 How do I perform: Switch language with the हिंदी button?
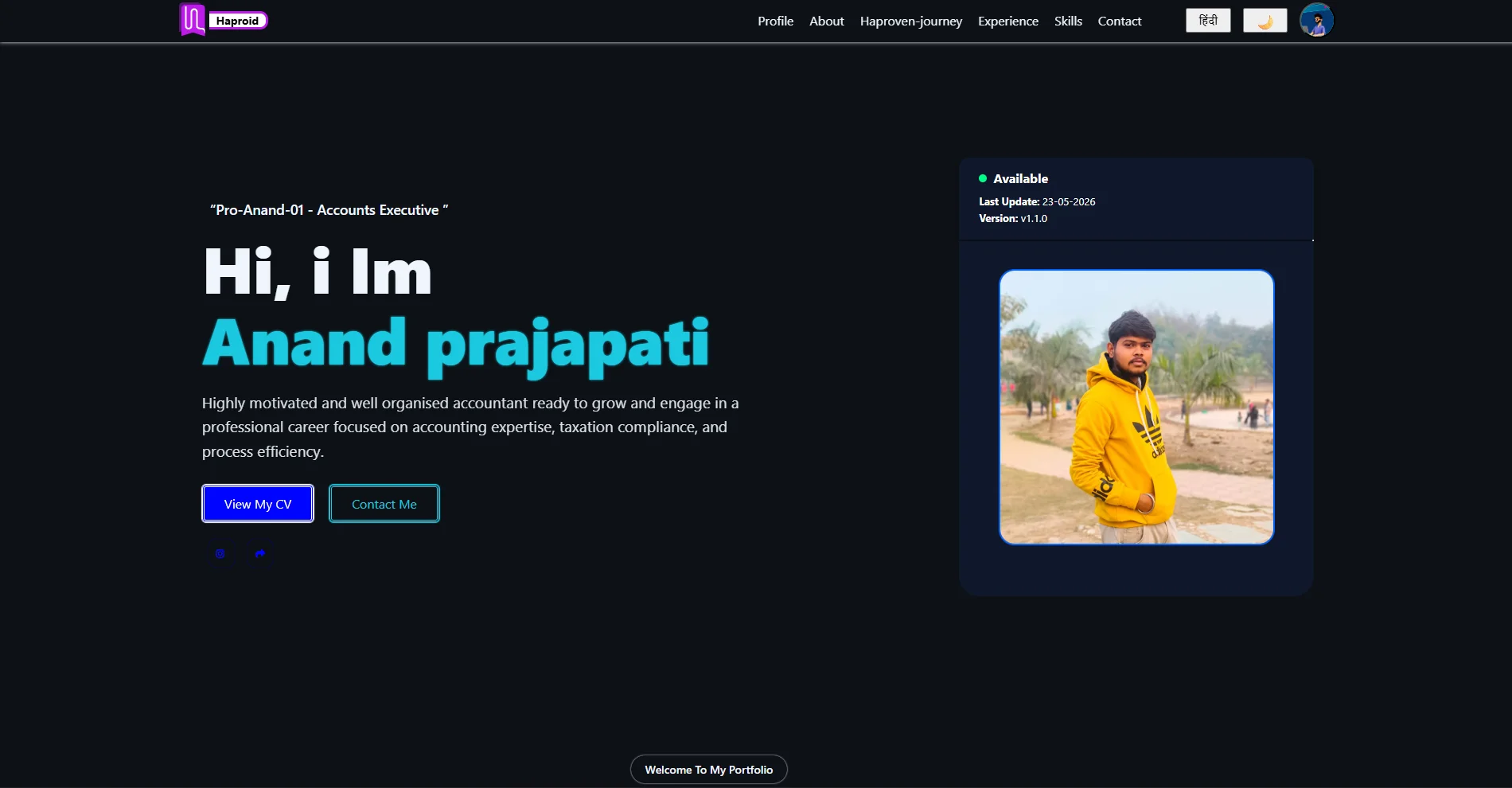pyautogui.click(x=1208, y=21)
